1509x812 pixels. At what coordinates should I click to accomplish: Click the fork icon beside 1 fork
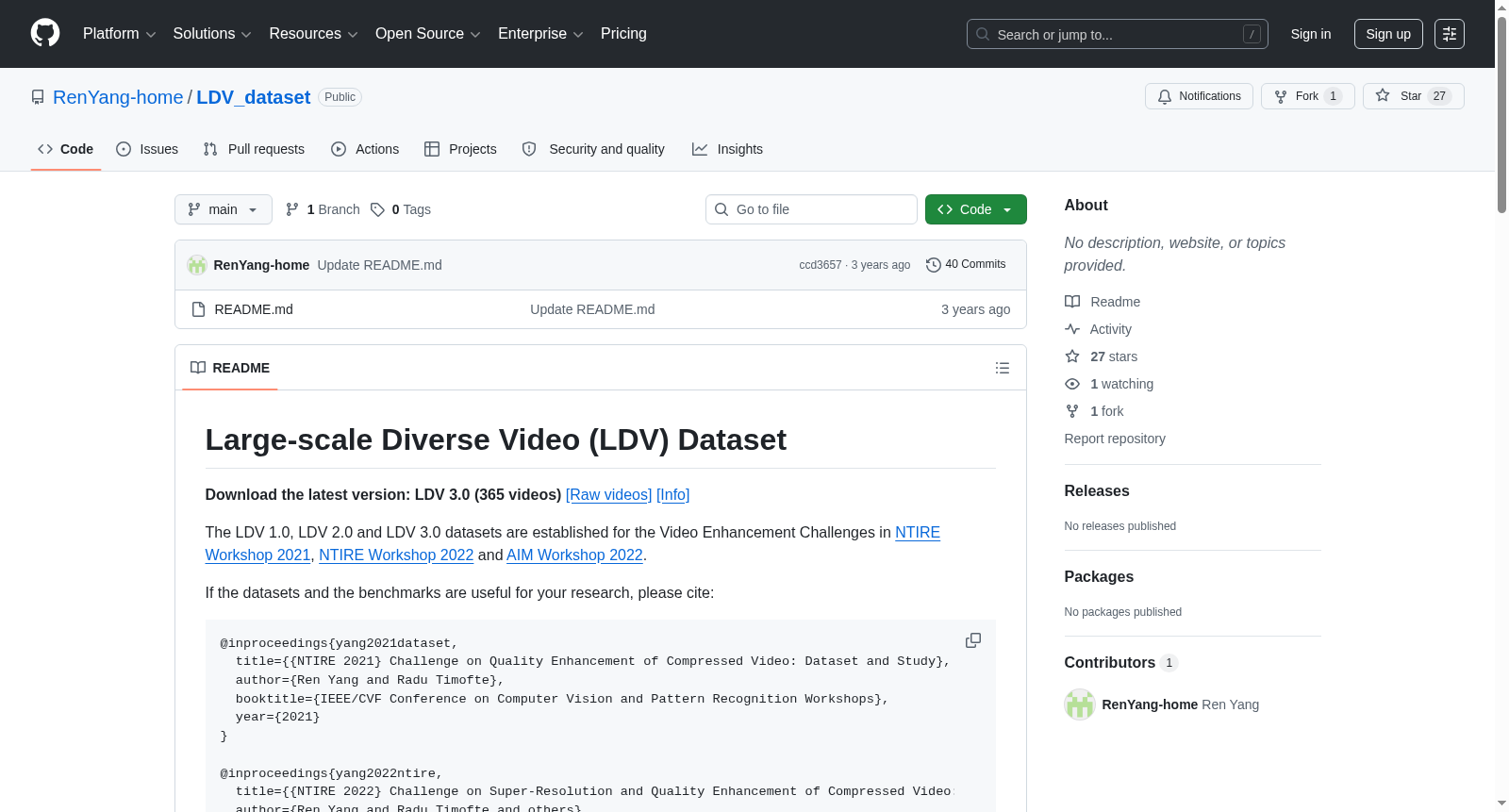[1072, 411]
